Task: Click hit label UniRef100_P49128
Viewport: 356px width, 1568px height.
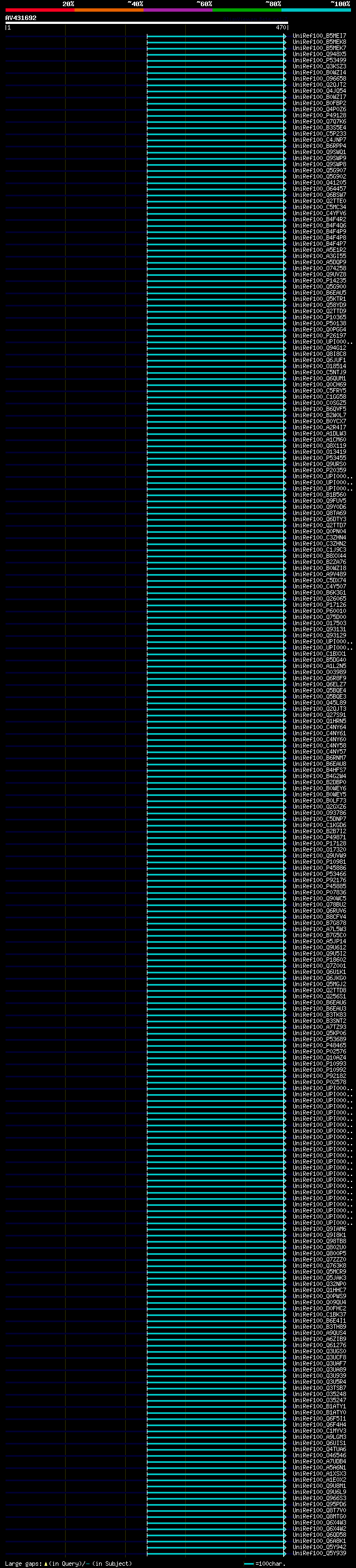Action: tap(319, 115)
